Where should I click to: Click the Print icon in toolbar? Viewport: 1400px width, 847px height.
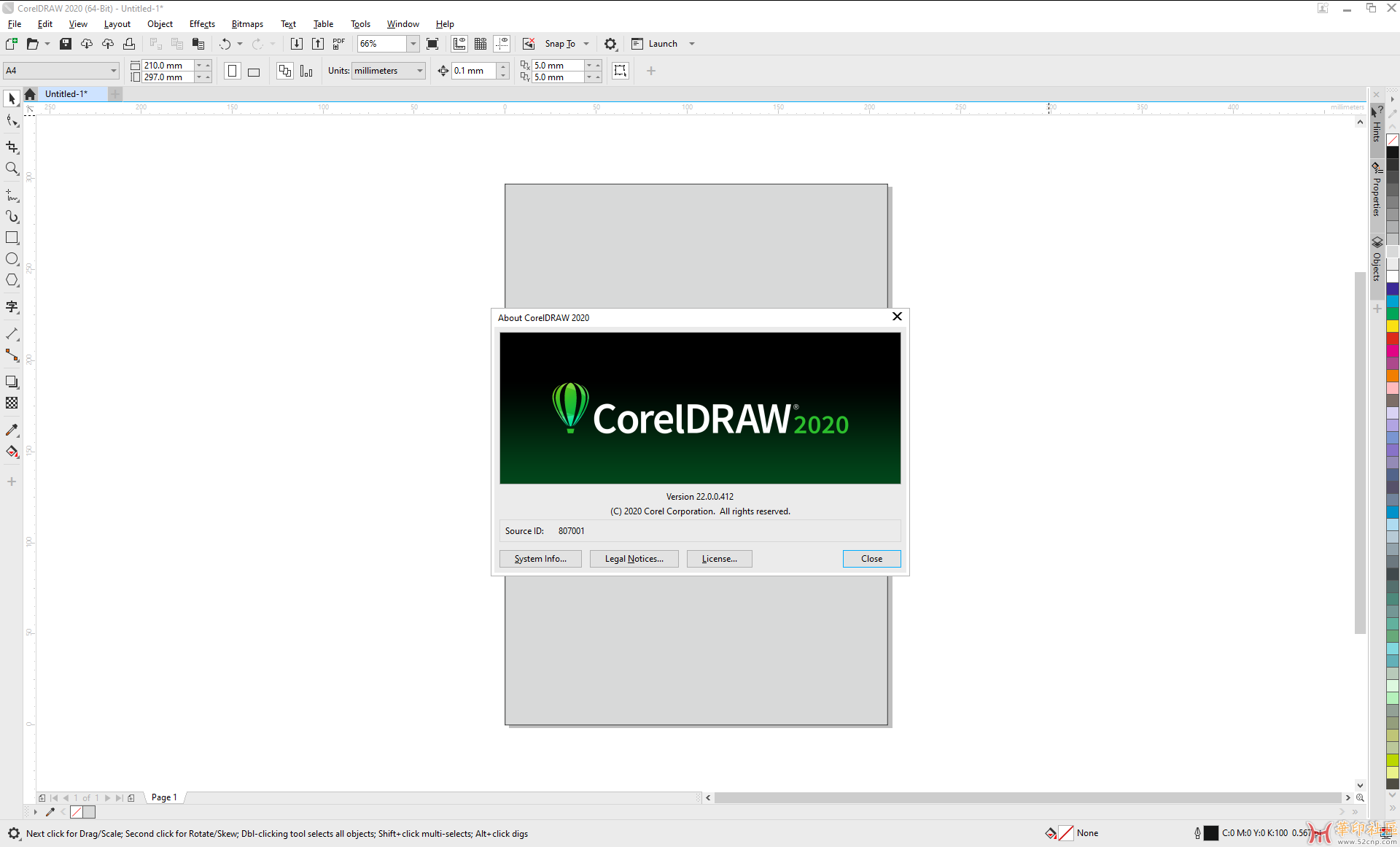point(129,44)
